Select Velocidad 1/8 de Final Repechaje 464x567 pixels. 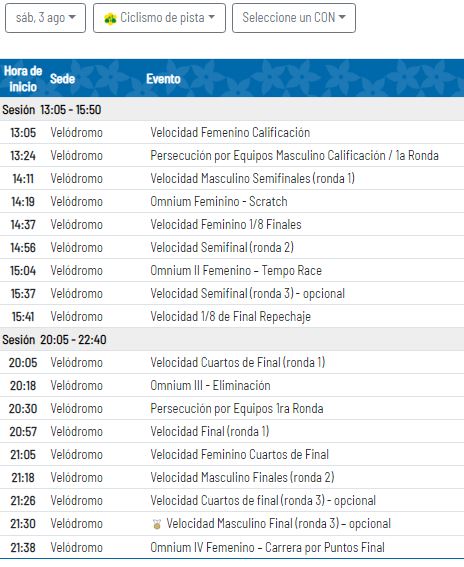click(x=232, y=316)
